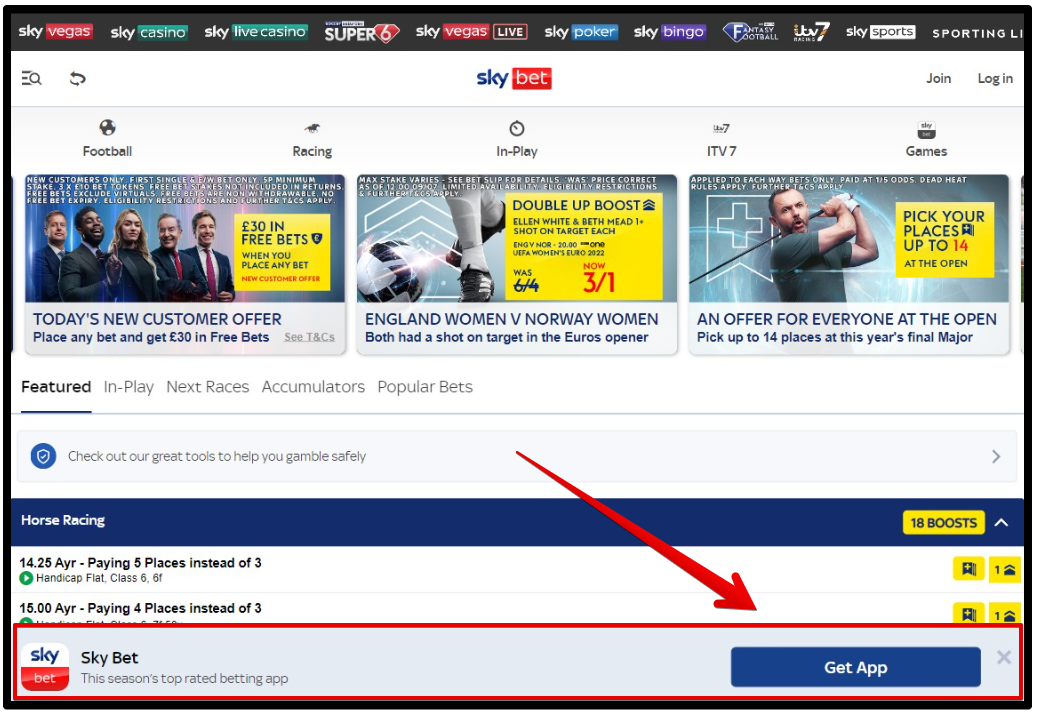
Task: Click the gamble safely tools text
Action: click(217, 456)
